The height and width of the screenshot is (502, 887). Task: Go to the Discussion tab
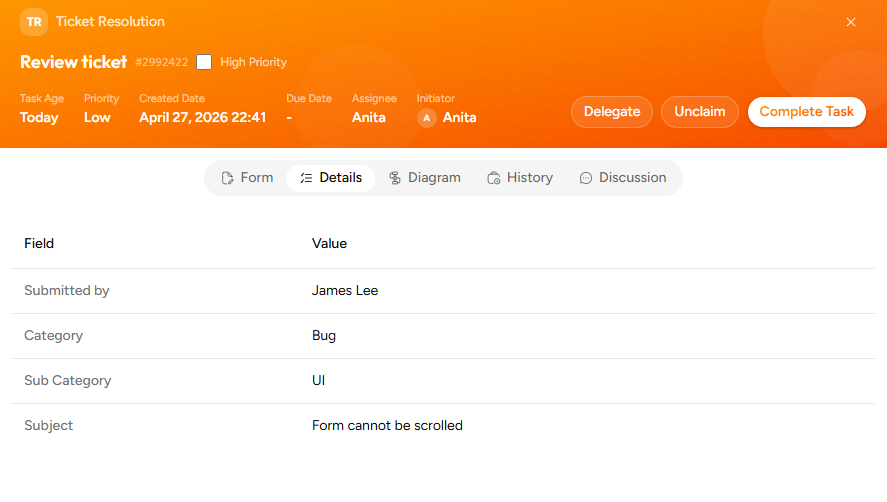(x=623, y=178)
